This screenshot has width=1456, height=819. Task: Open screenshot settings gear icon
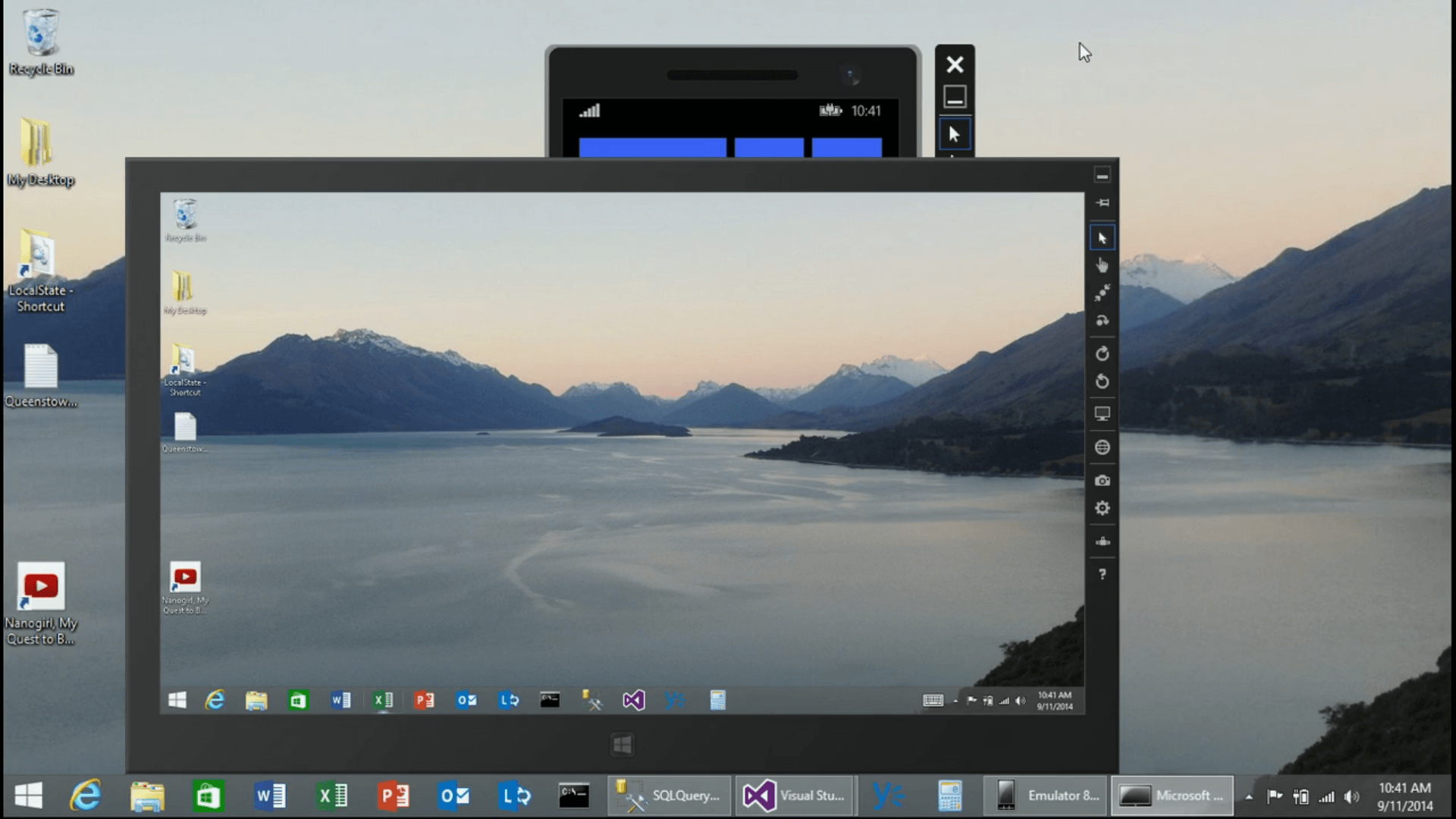pos(1102,508)
